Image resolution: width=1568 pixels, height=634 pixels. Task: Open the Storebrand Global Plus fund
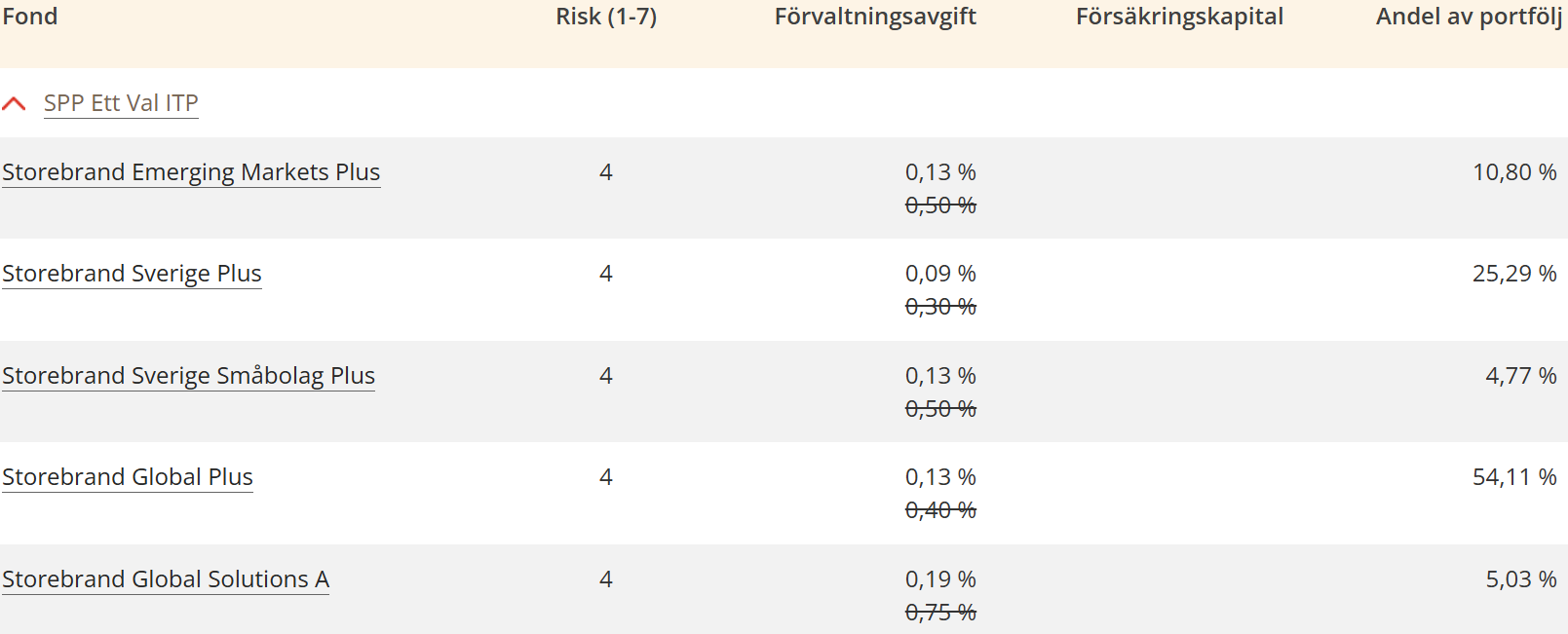point(128,477)
